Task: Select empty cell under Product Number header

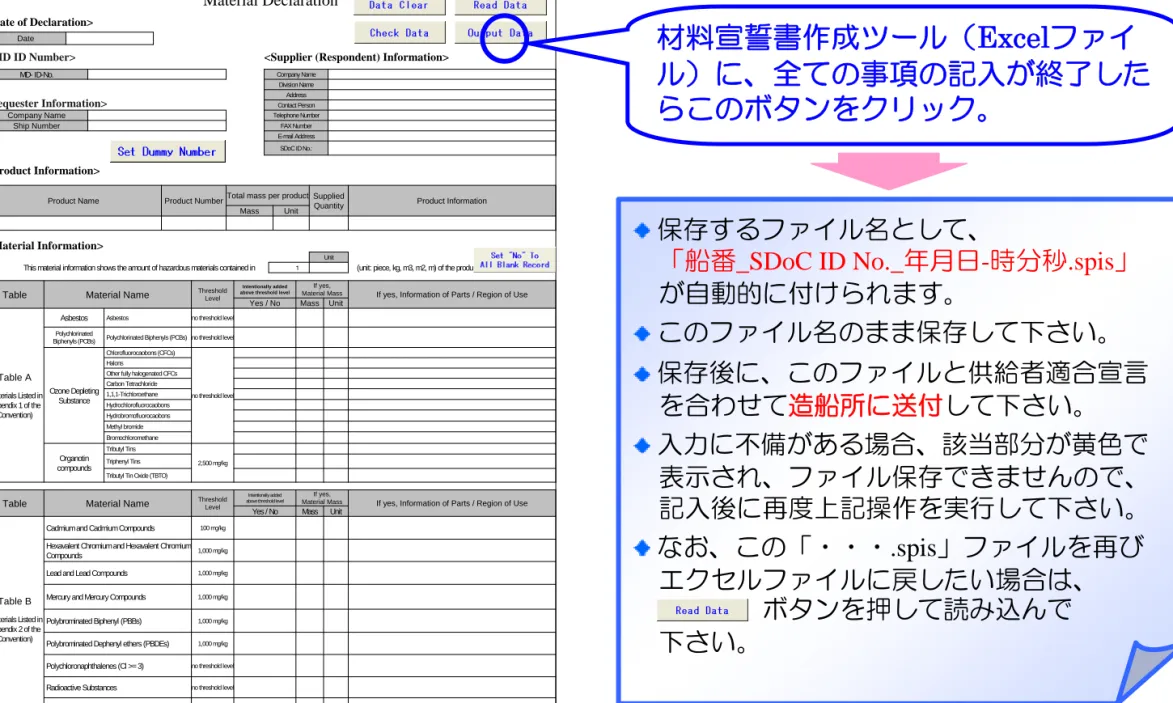Action: (x=194, y=223)
